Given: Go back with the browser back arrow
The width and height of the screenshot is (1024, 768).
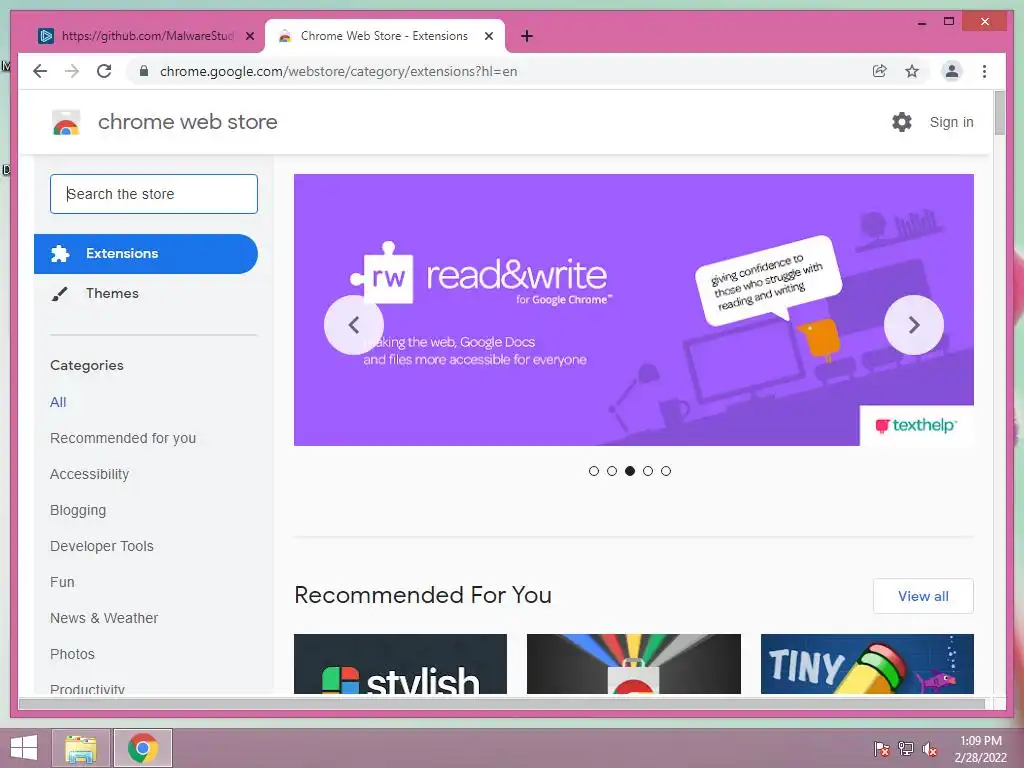Looking at the screenshot, I should coord(40,71).
